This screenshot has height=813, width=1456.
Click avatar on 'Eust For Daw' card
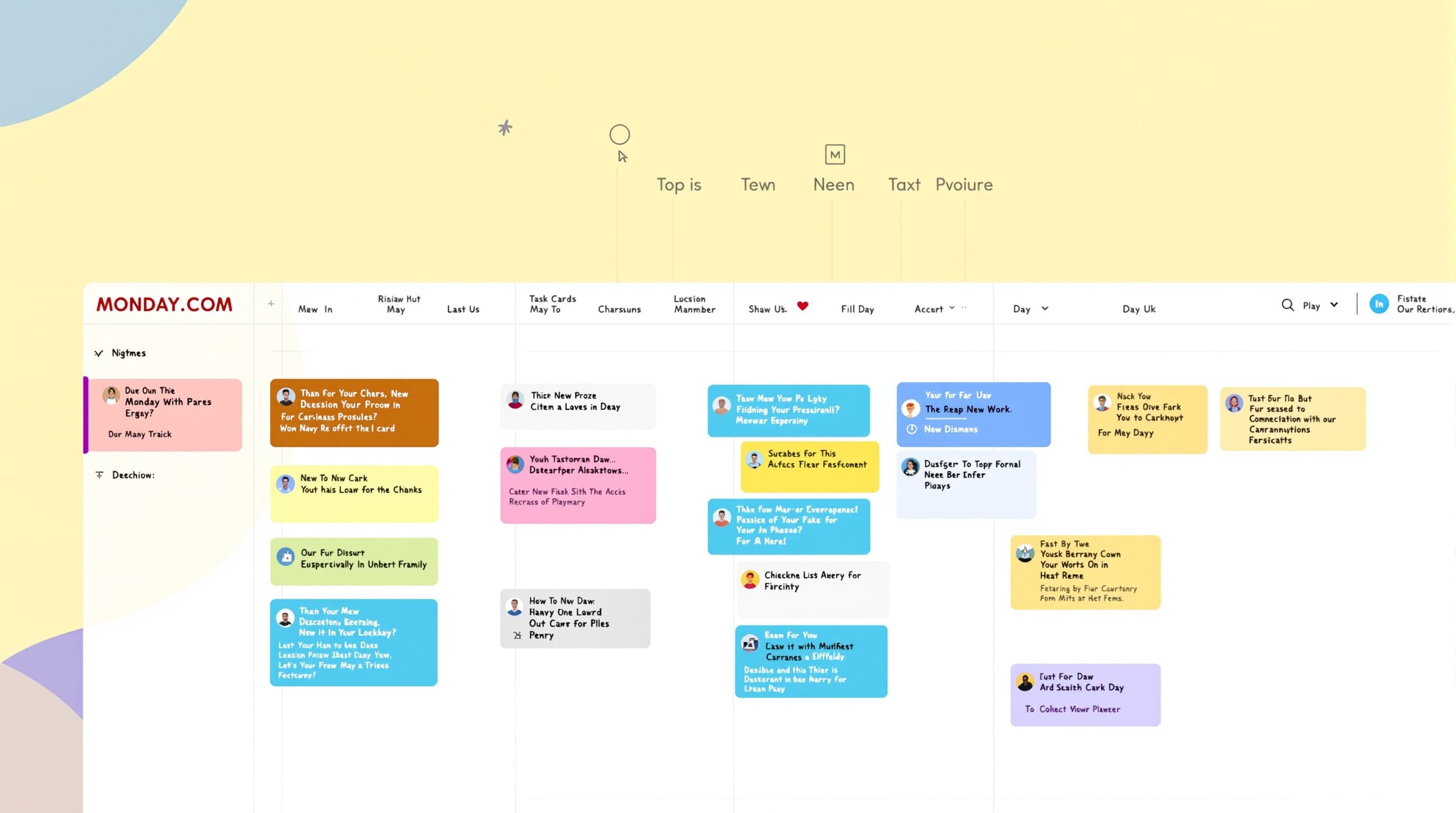(x=1025, y=682)
